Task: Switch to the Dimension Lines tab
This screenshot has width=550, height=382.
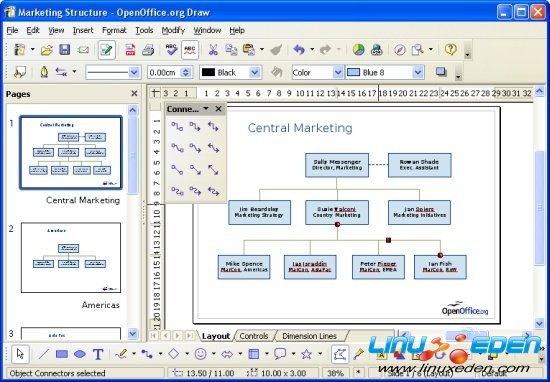Action: tap(309, 336)
